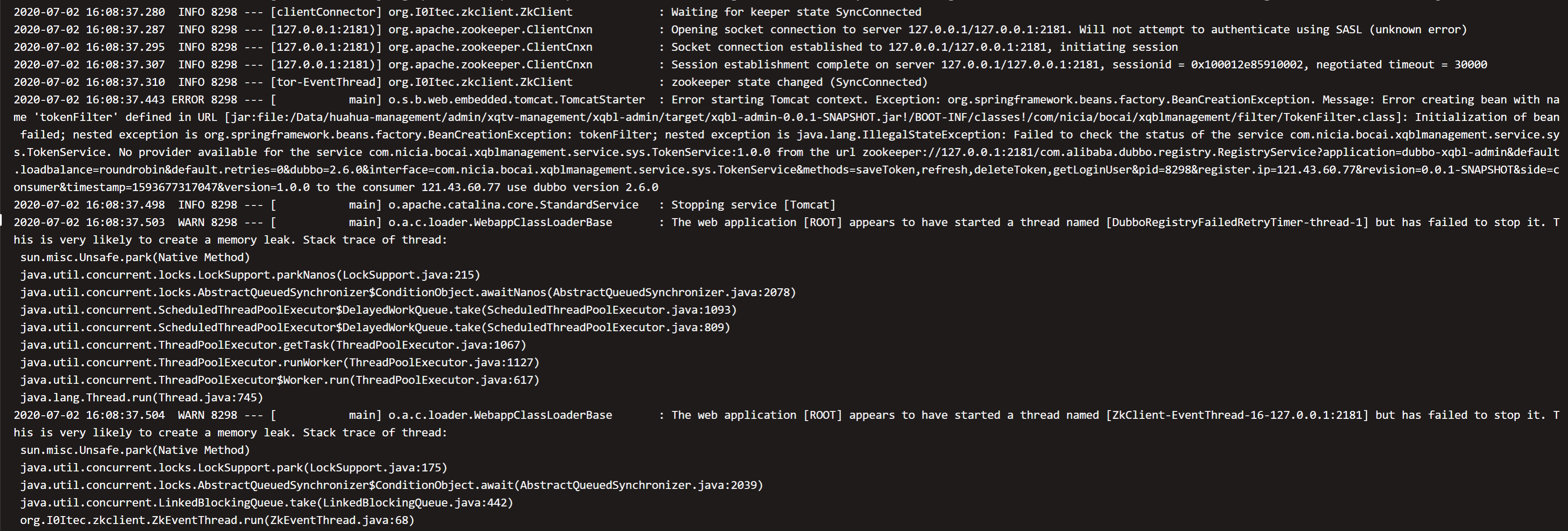
Task: Click the StandardService logger class name
Action: click(x=513, y=205)
